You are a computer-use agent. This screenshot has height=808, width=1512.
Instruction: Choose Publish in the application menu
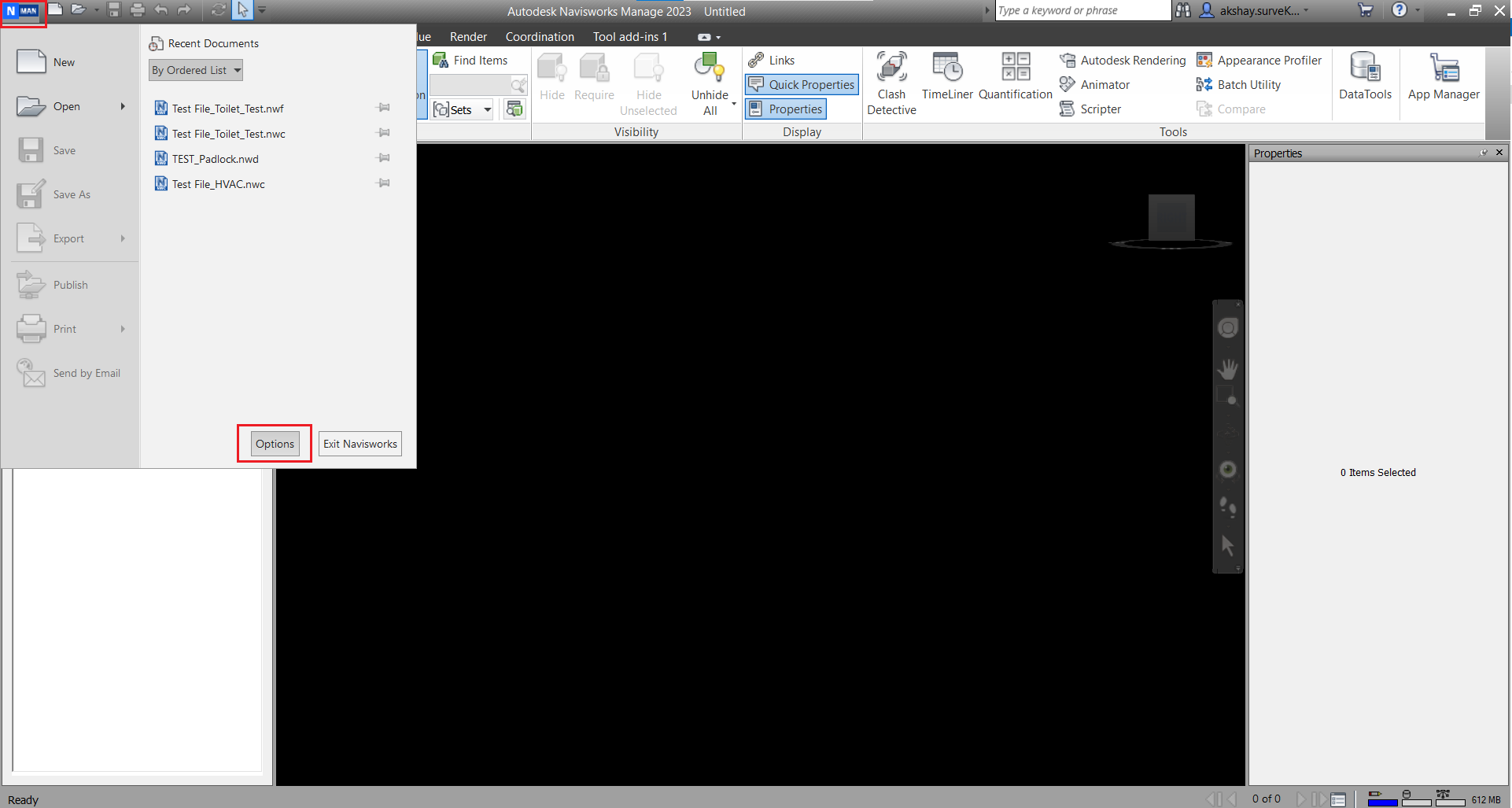point(70,285)
